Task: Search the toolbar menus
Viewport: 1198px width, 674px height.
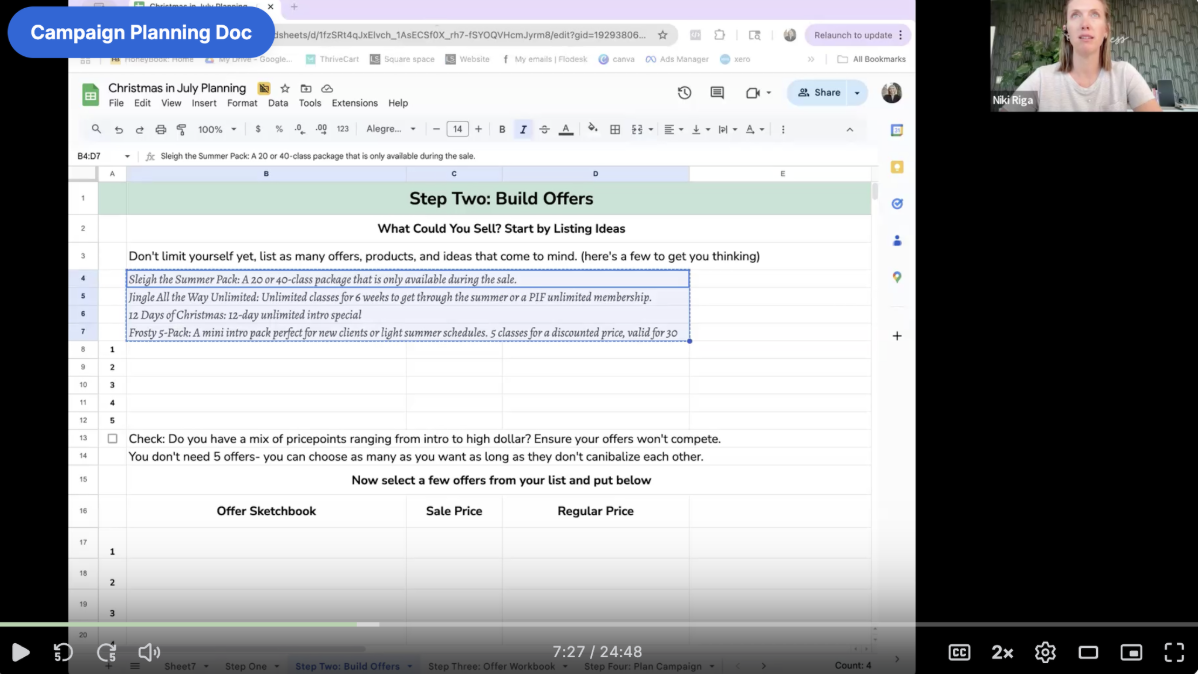Action: [96, 129]
